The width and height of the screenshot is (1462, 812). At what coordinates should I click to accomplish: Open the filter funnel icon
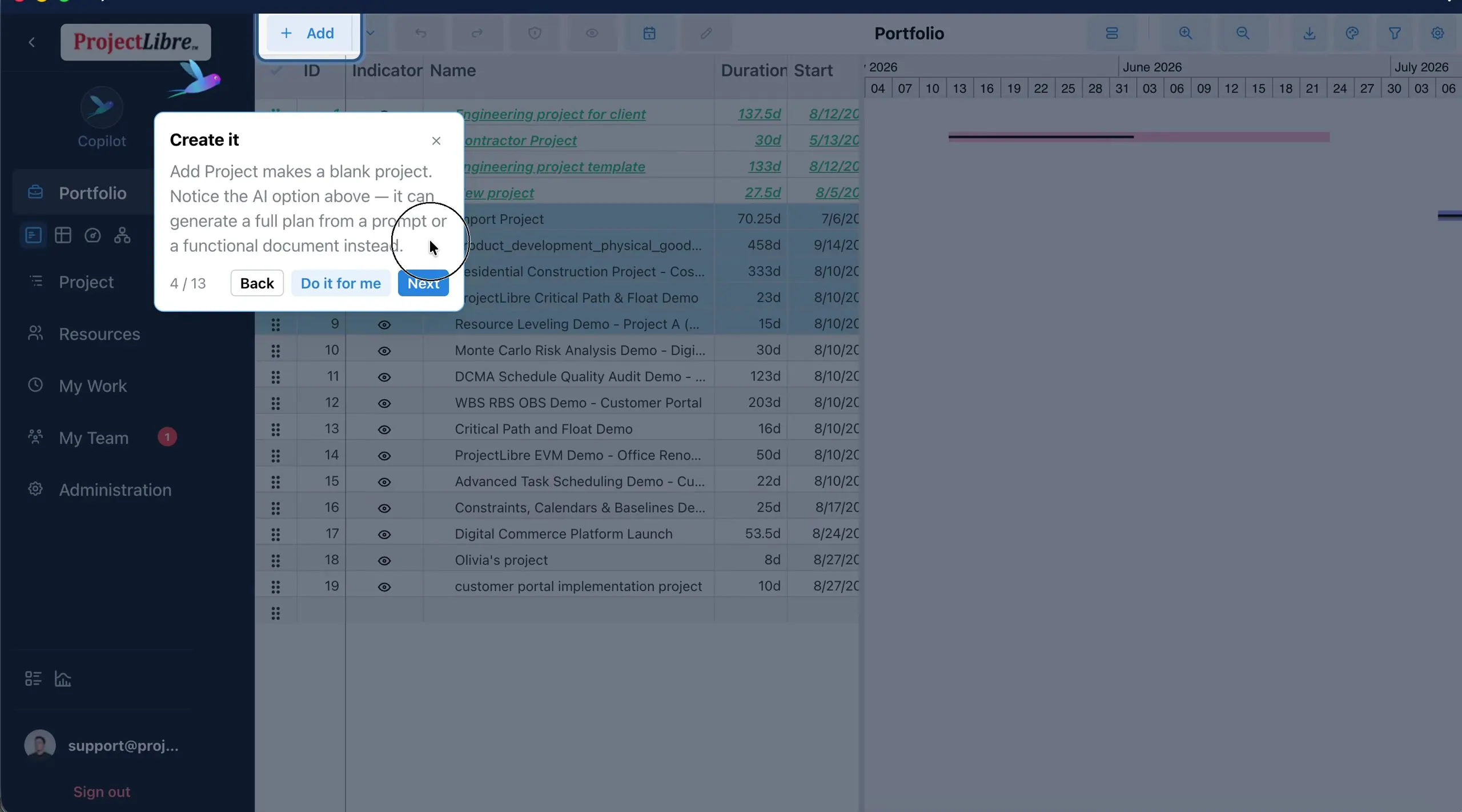[x=1395, y=33]
